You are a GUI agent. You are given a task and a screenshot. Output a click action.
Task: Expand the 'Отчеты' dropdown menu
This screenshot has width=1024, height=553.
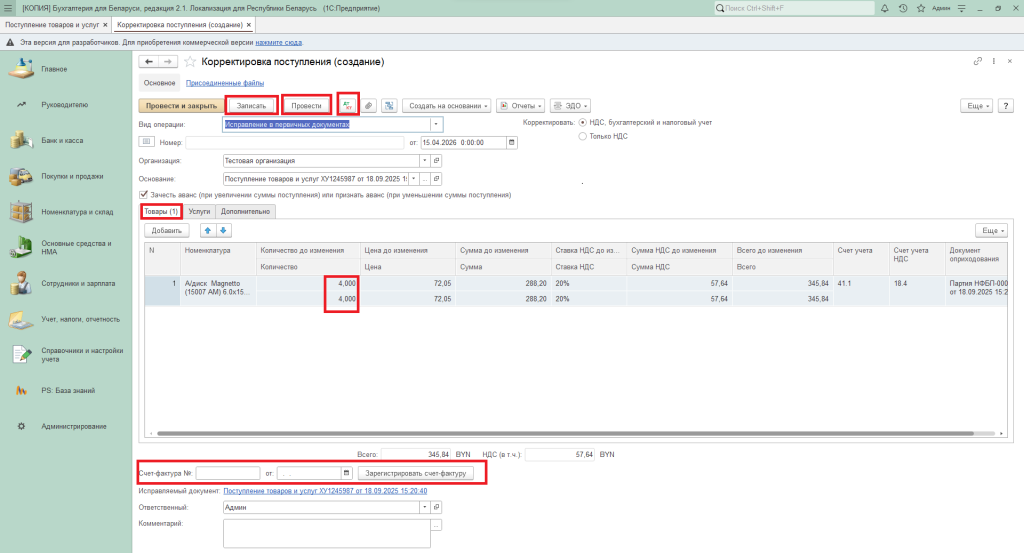click(520, 105)
